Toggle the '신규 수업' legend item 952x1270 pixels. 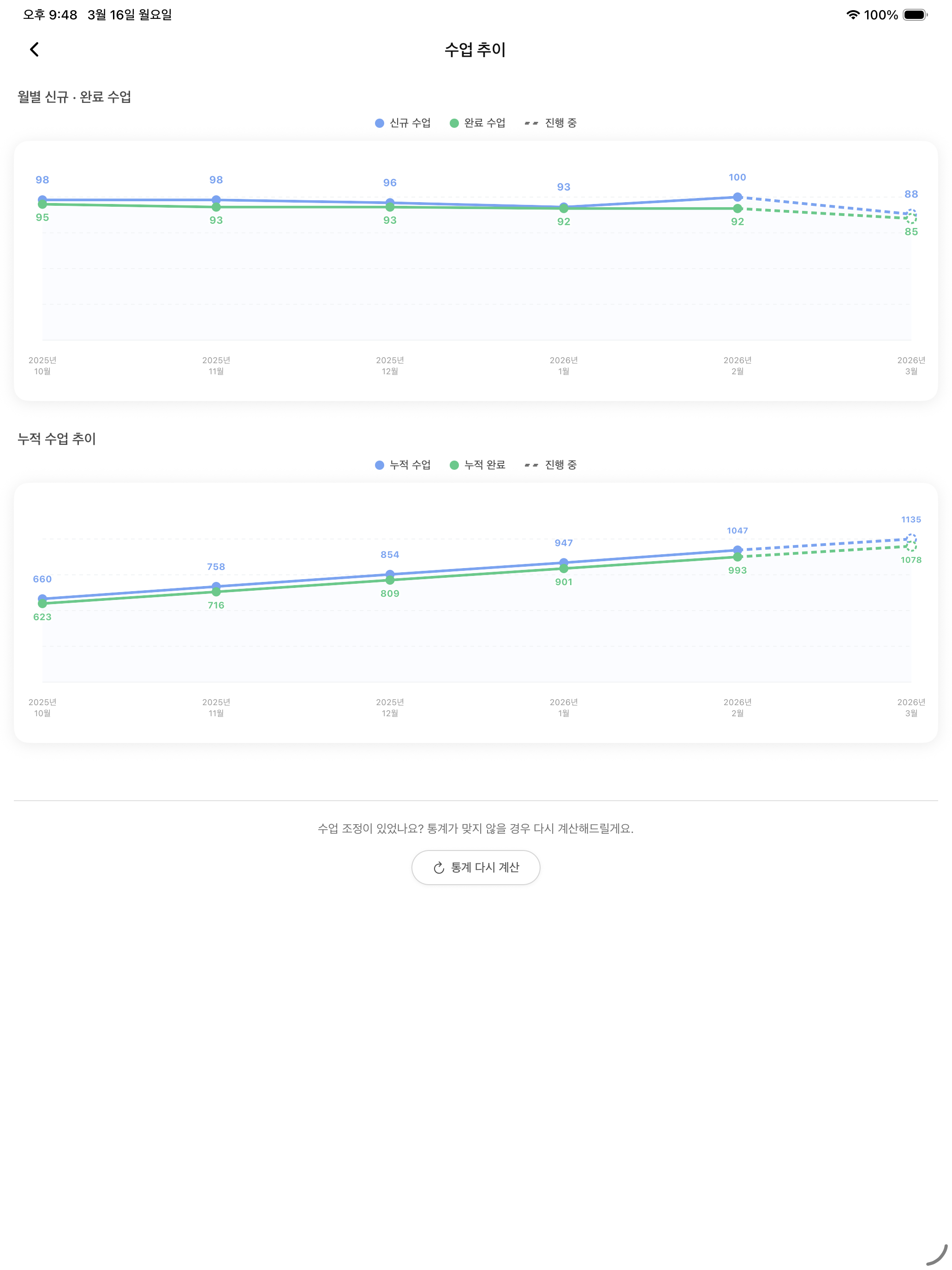(403, 123)
